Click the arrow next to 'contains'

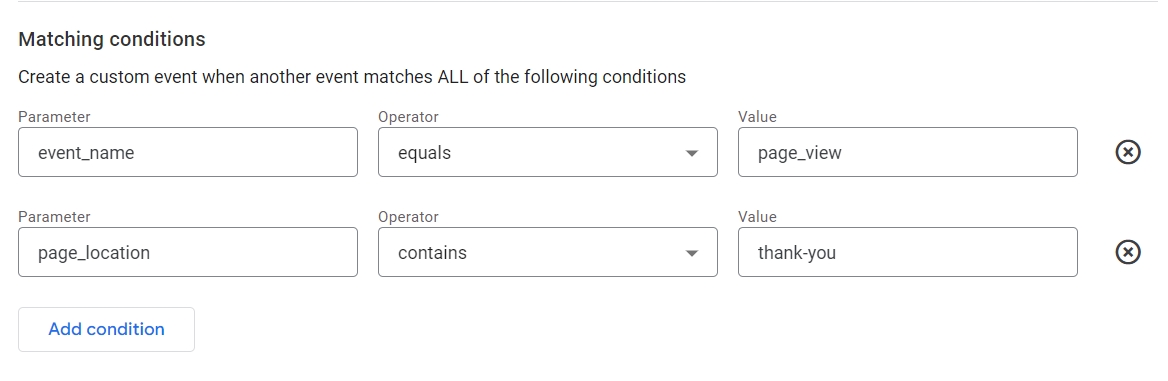tap(691, 254)
